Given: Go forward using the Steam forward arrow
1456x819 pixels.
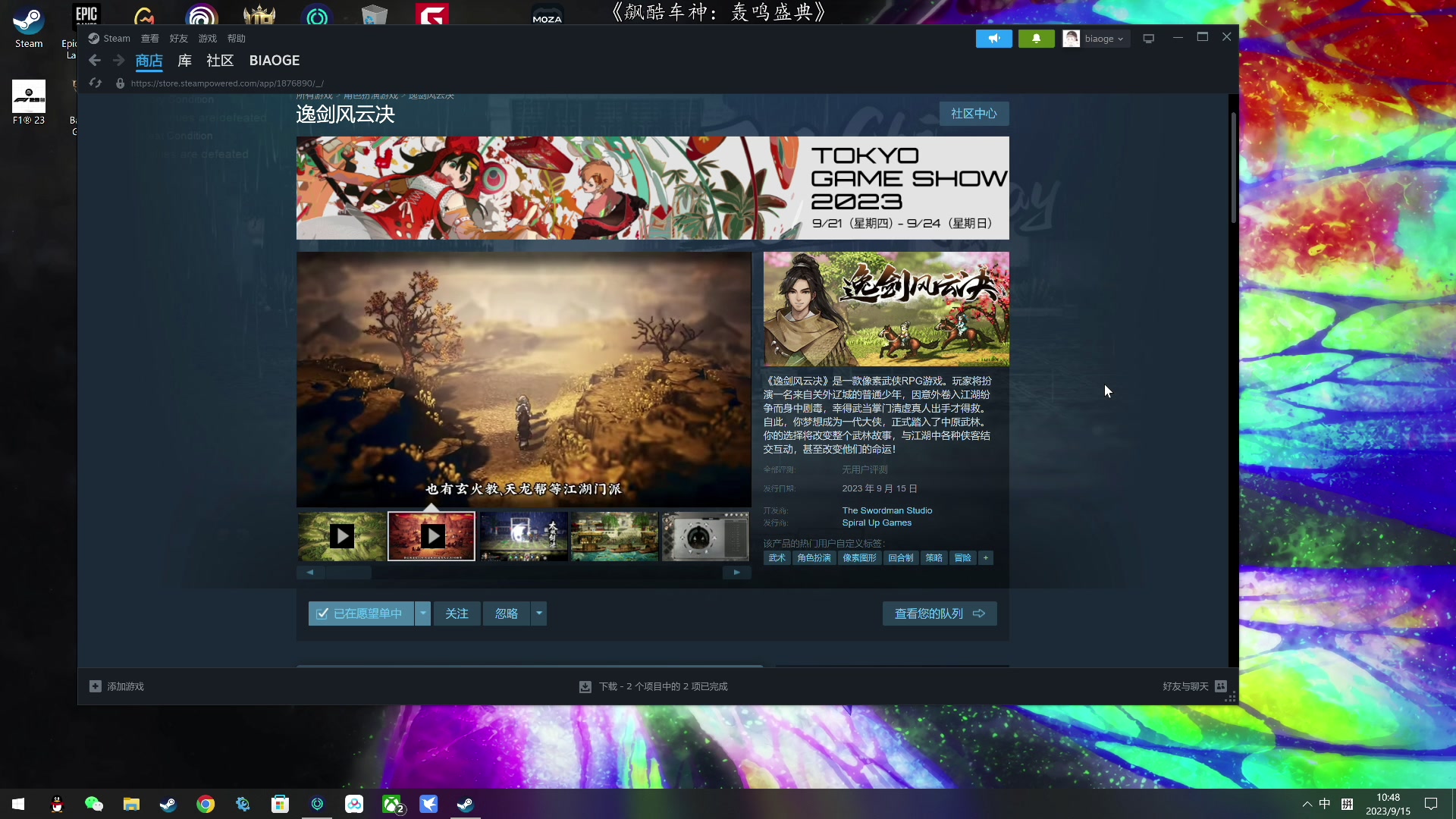Looking at the screenshot, I should pyautogui.click(x=118, y=61).
